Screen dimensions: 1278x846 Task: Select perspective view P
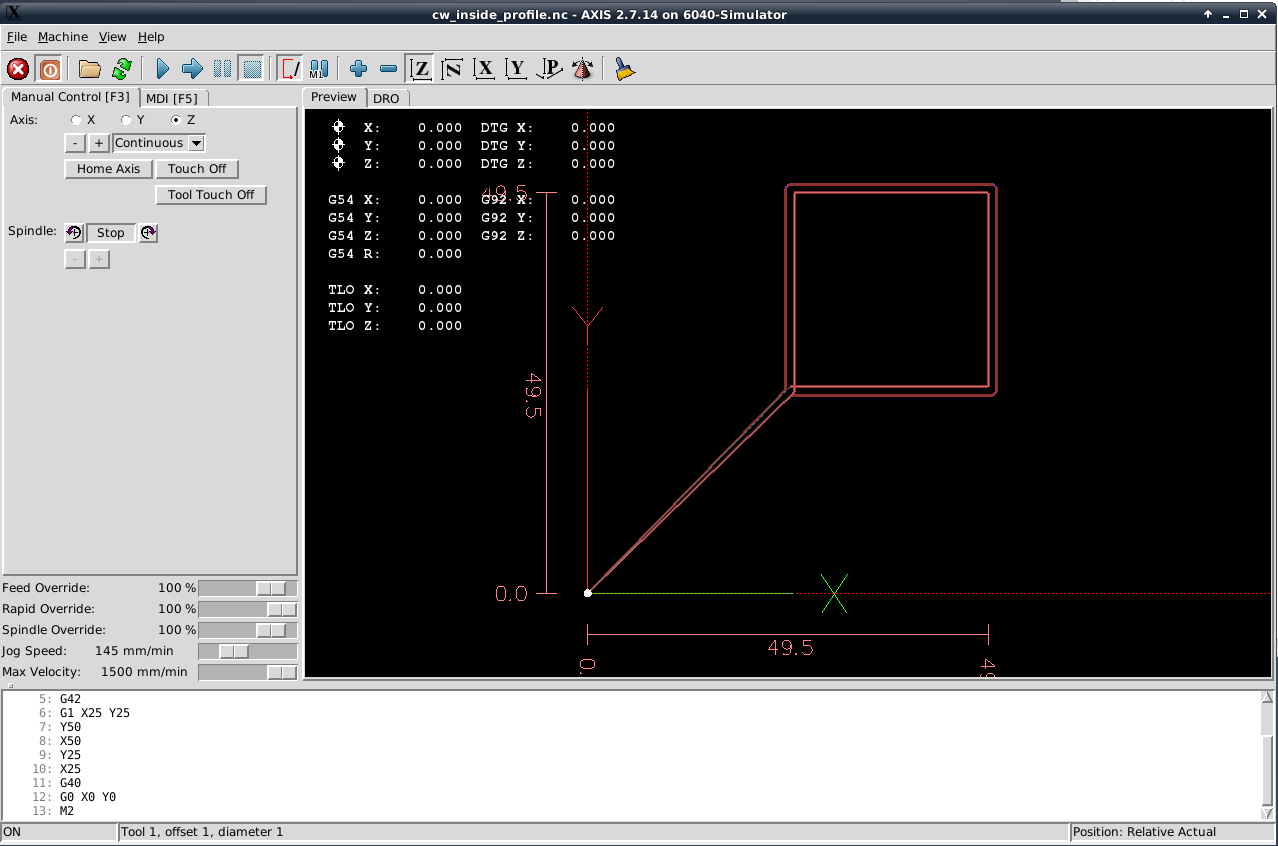click(x=549, y=69)
